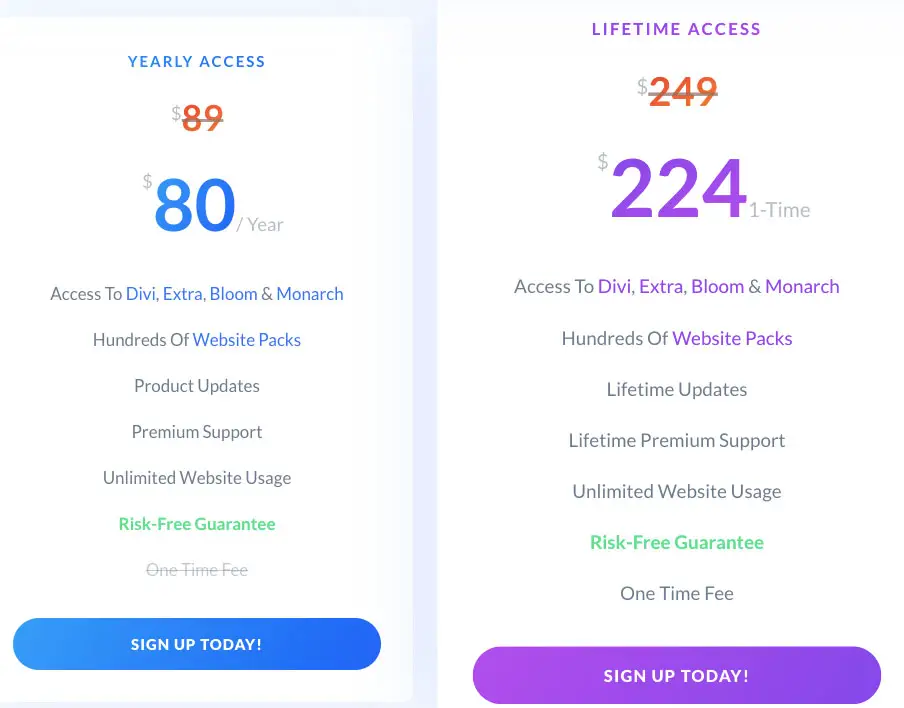Click the crossed-out One Time Fee text
The width and height of the screenshot is (904, 708).
[x=197, y=570]
